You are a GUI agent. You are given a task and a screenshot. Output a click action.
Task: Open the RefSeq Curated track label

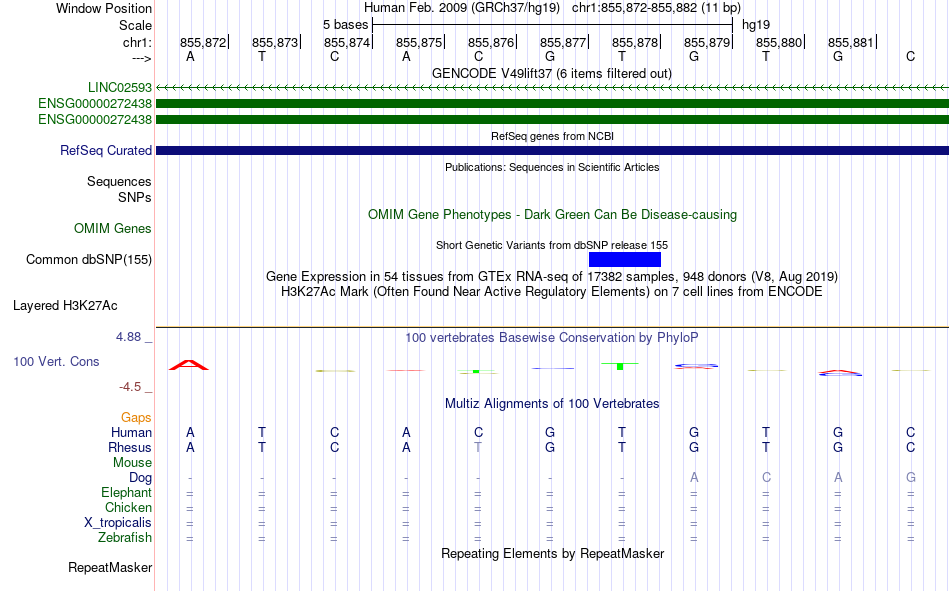(105, 150)
